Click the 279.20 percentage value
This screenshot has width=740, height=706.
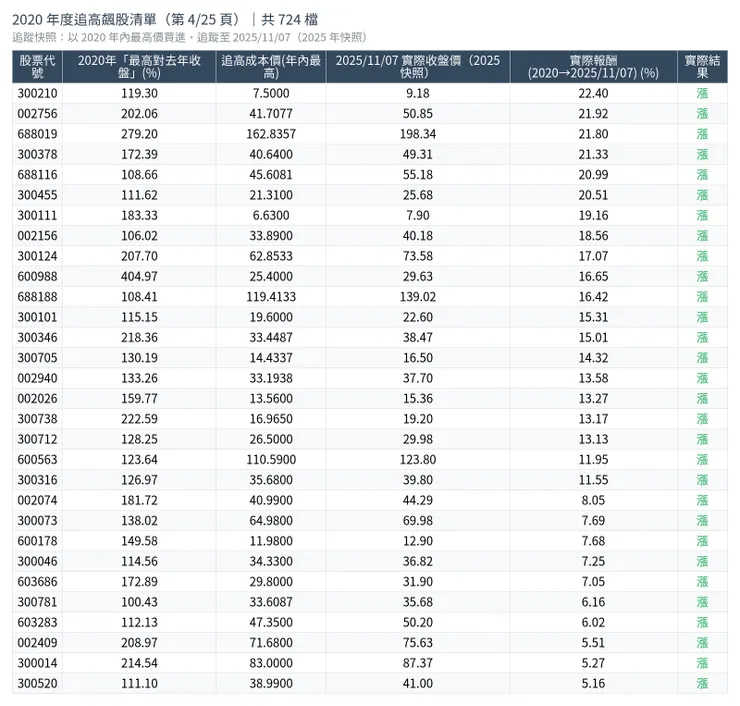pyautogui.click(x=139, y=134)
